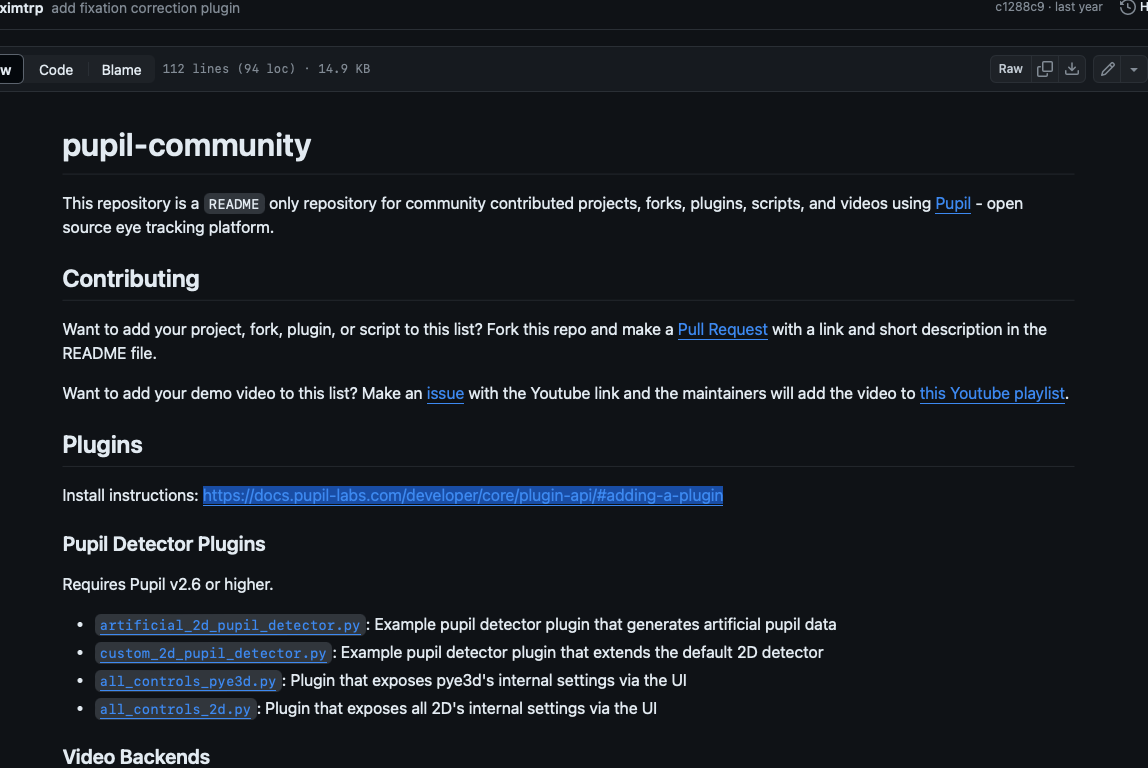This screenshot has height=768, width=1148.
Task: Click '112 lines (94 loc) · 14.9 KB' text
Action: [266, 69]
